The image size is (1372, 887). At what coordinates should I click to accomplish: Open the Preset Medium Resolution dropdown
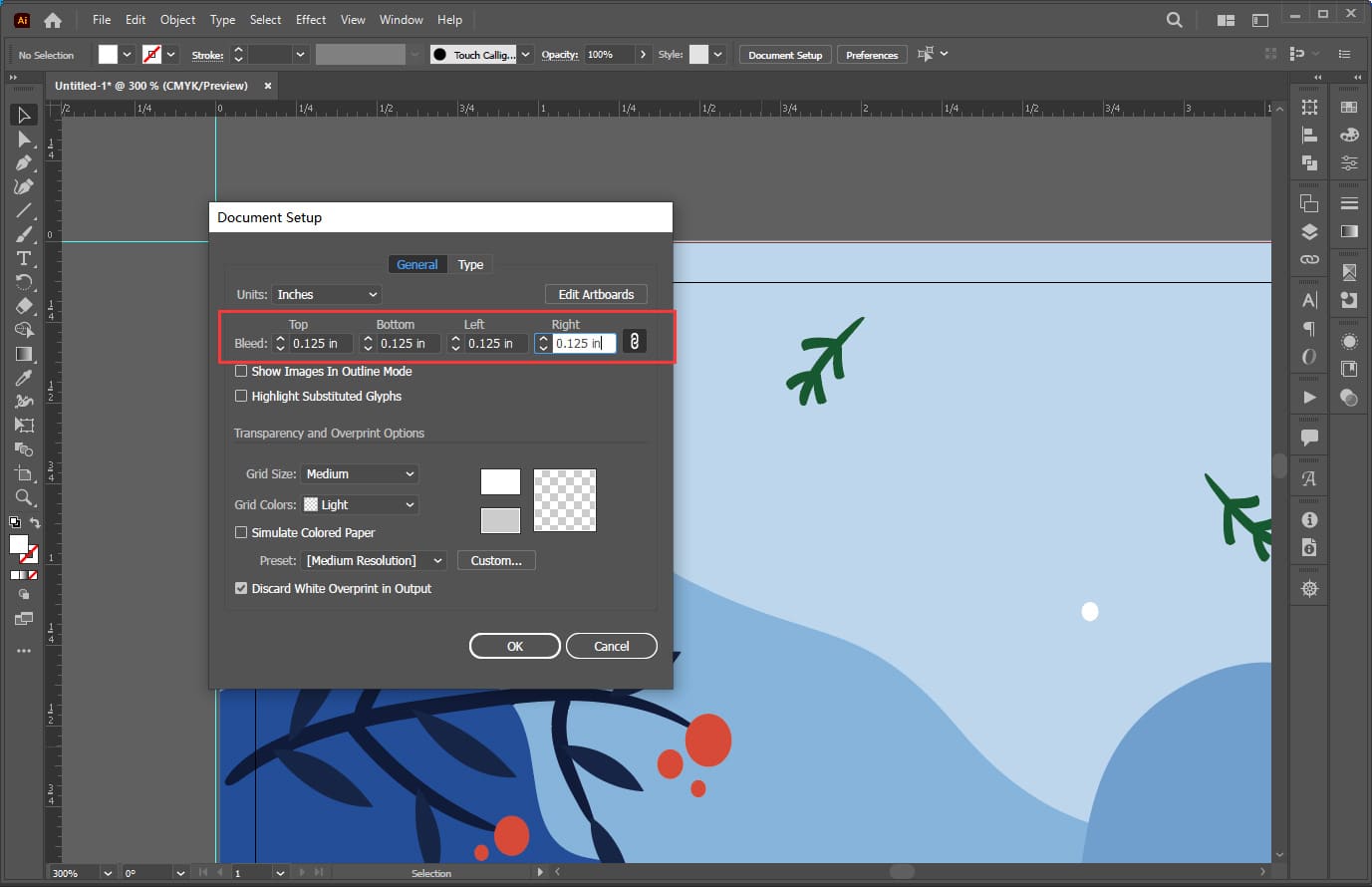(x=374, y=560)
